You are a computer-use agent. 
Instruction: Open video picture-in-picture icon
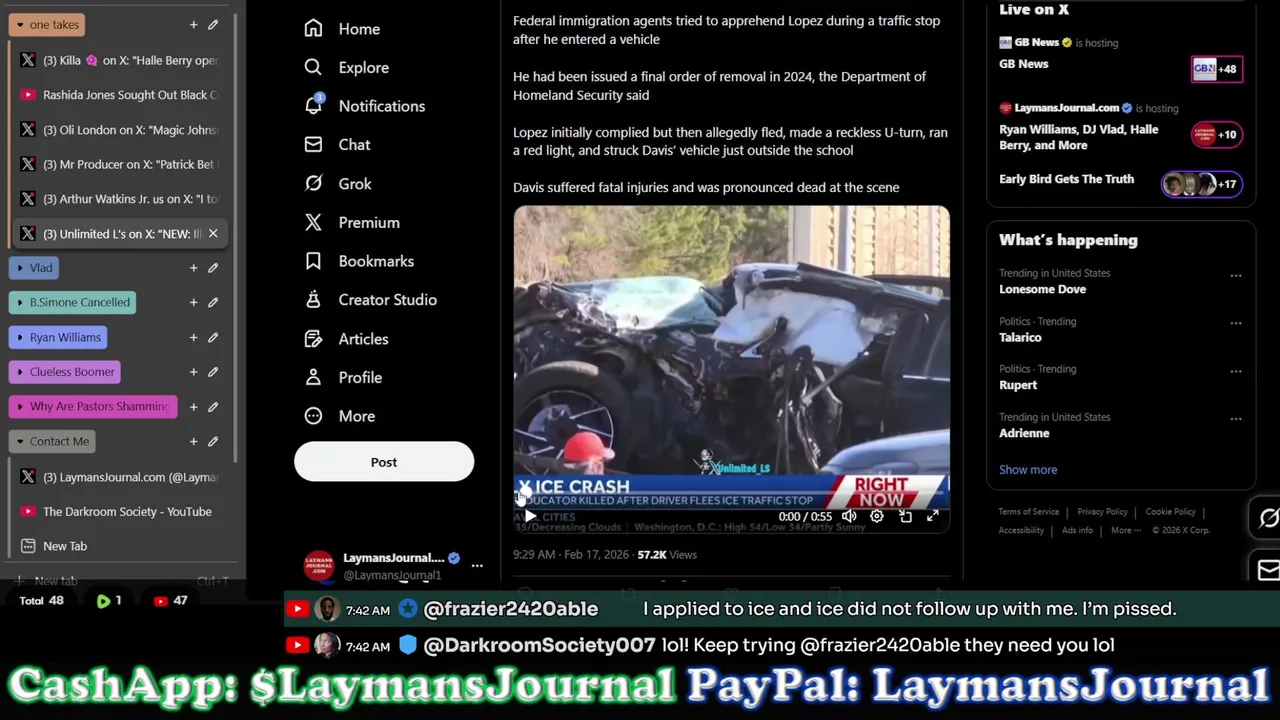tap(905, 516)
